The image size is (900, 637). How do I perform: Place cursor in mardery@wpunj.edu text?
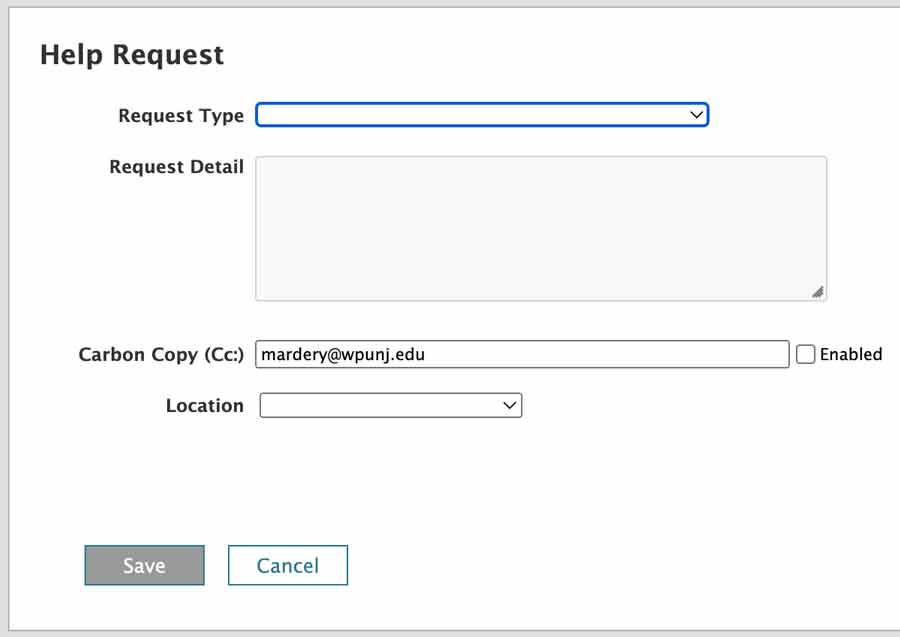[x=343, y=354]
